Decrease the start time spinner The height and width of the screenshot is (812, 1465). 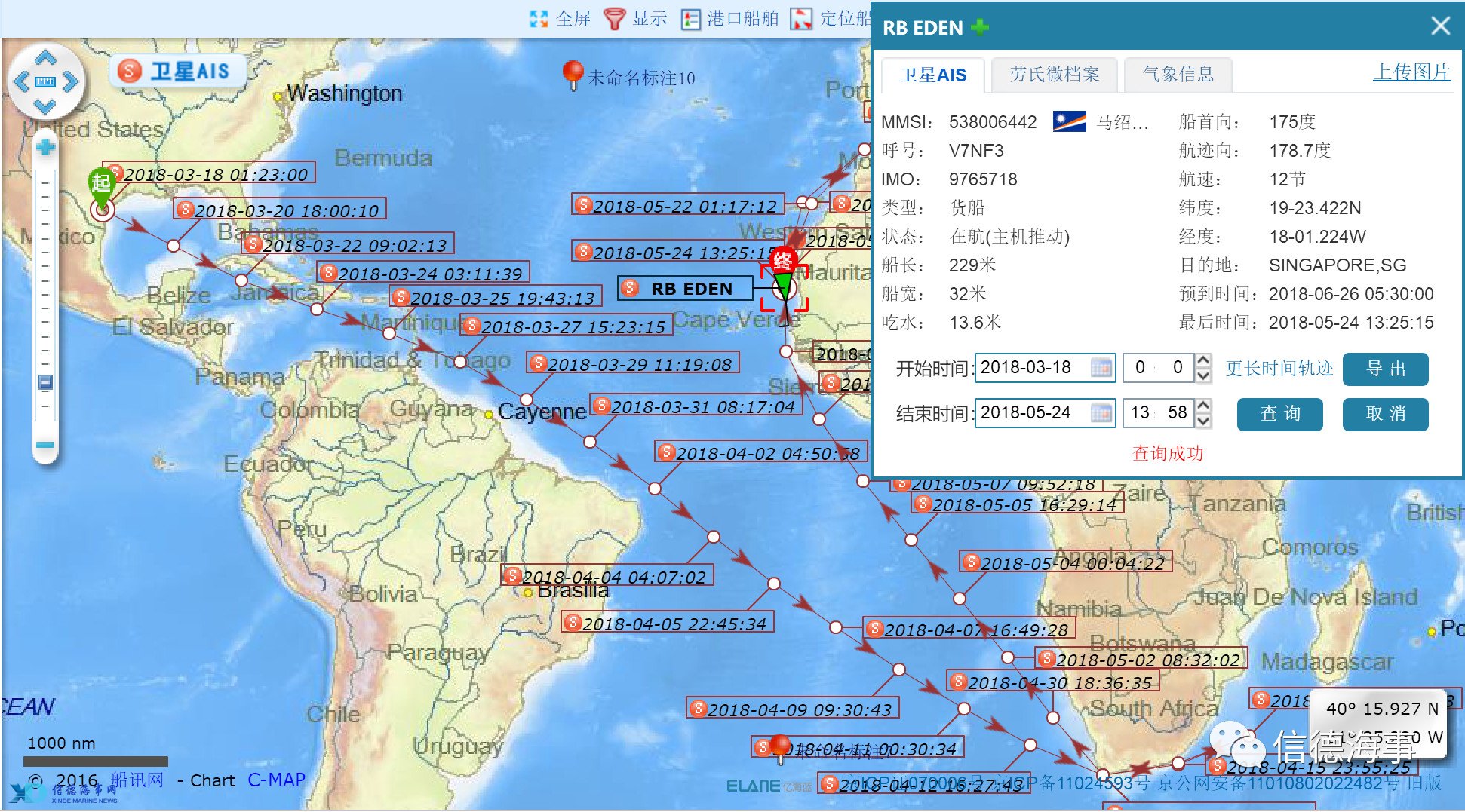pyautogui.click(x=1203, y=375)
